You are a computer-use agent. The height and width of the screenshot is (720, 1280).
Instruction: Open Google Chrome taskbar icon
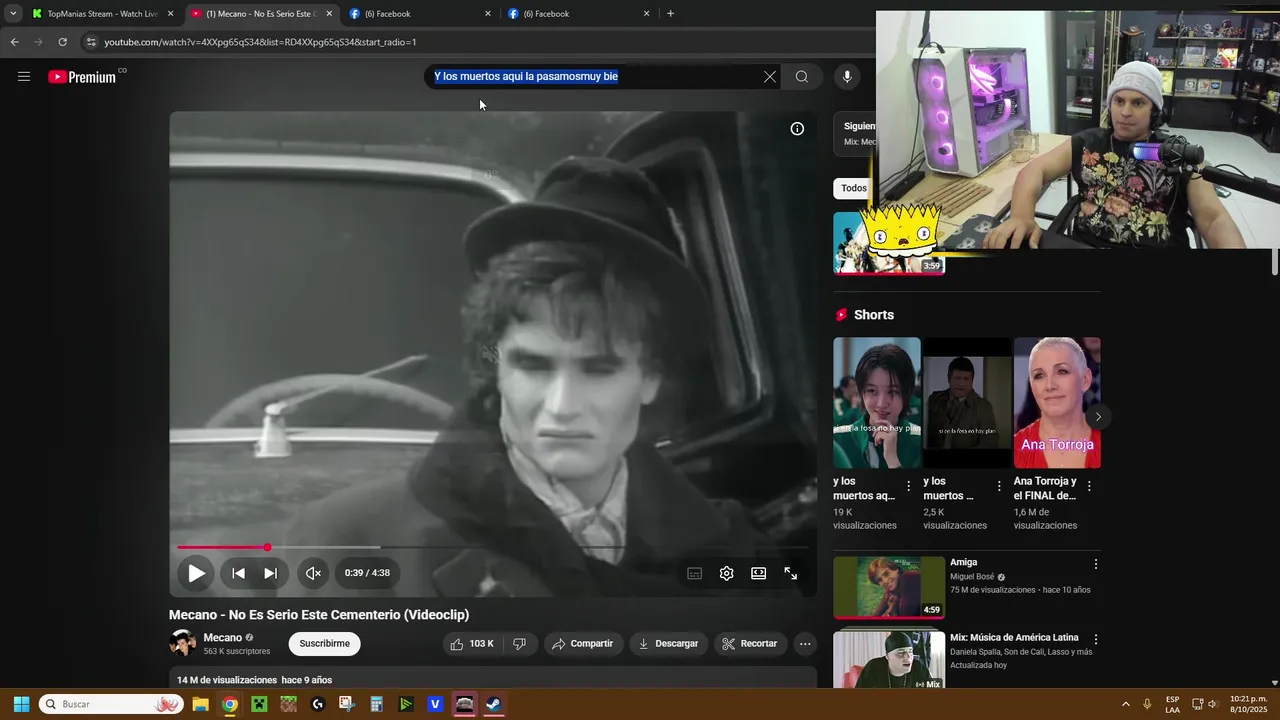[230, 704]
